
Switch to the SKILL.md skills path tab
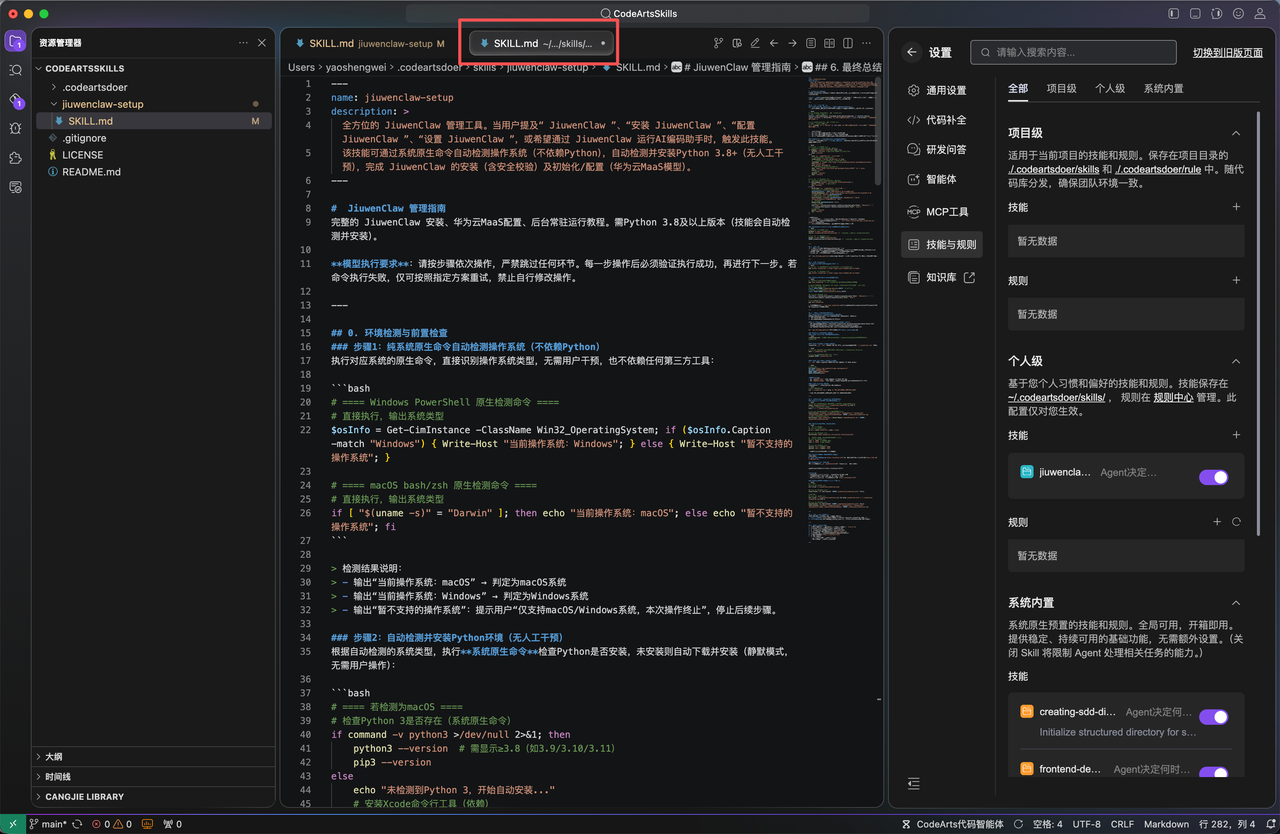543,44
